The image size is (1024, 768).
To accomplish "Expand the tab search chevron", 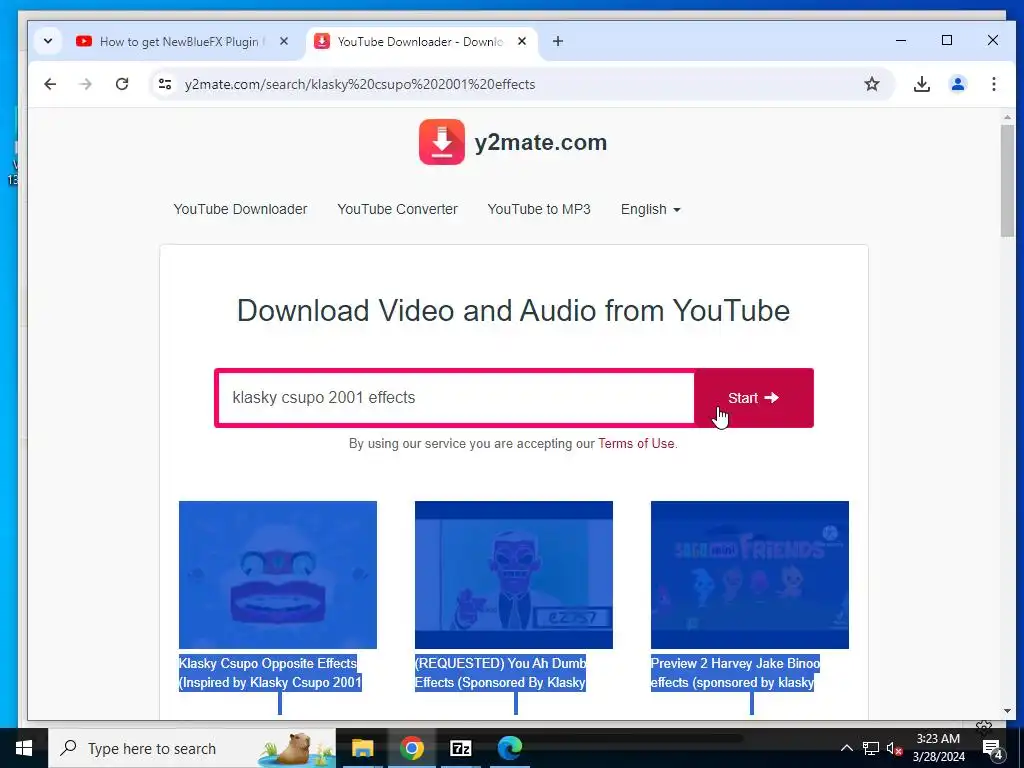I will (x=48, y=41).
